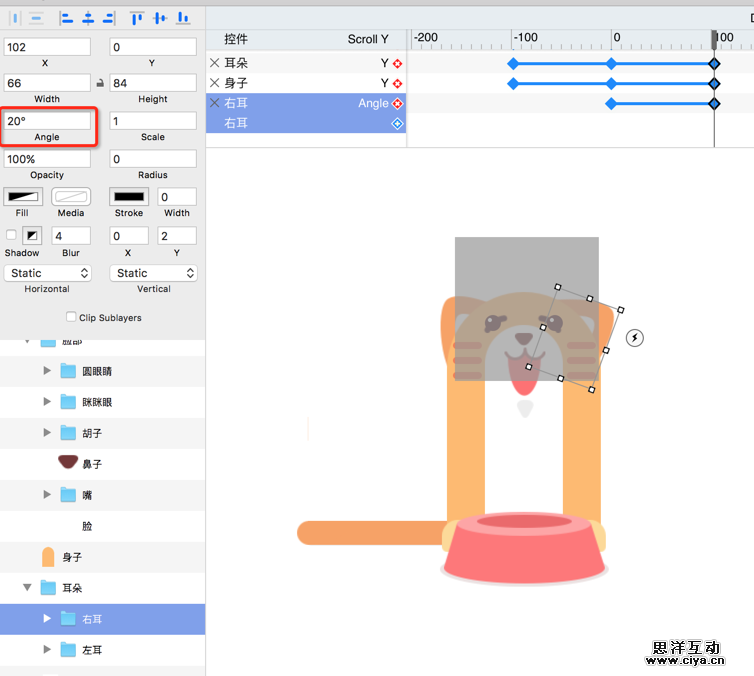Image resolution: width=754 pixels, height=676 pixels.
Task: Align layers to right edge
Action: click(x=109, y=19)
